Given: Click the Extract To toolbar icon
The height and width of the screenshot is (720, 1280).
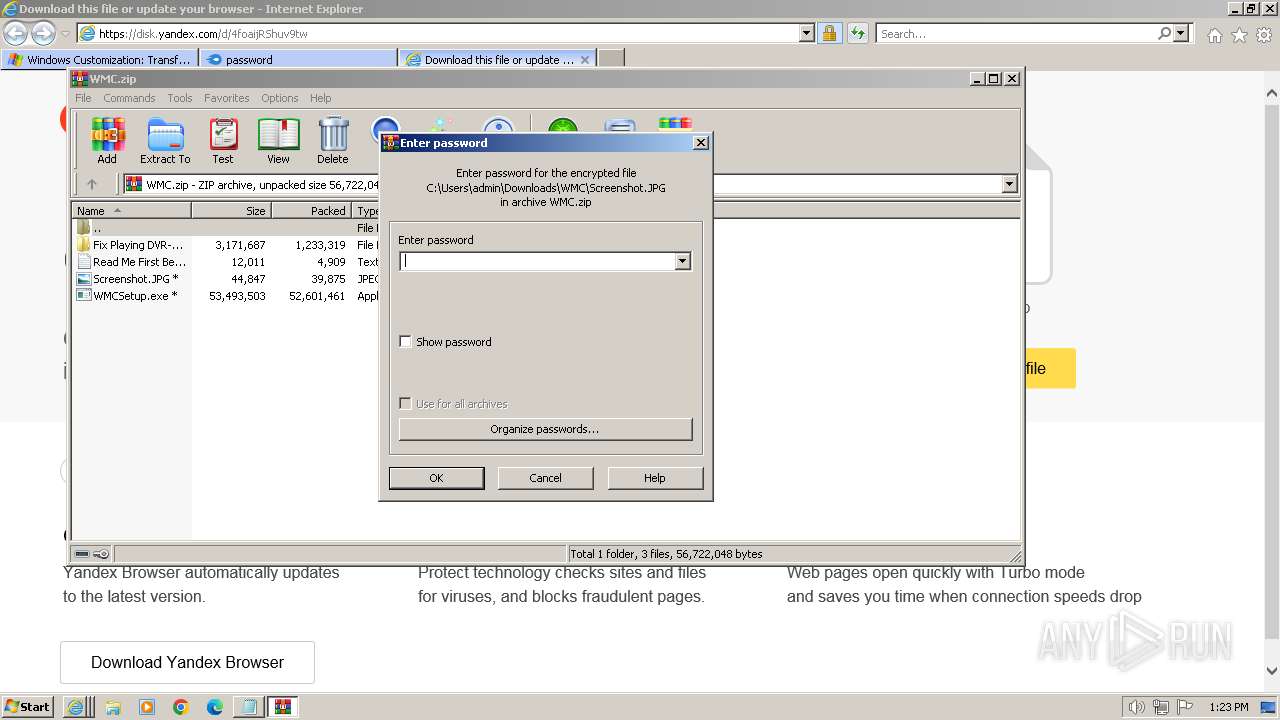Looking at the screenshot, I should pyautogui.click(x=165, y=141).
